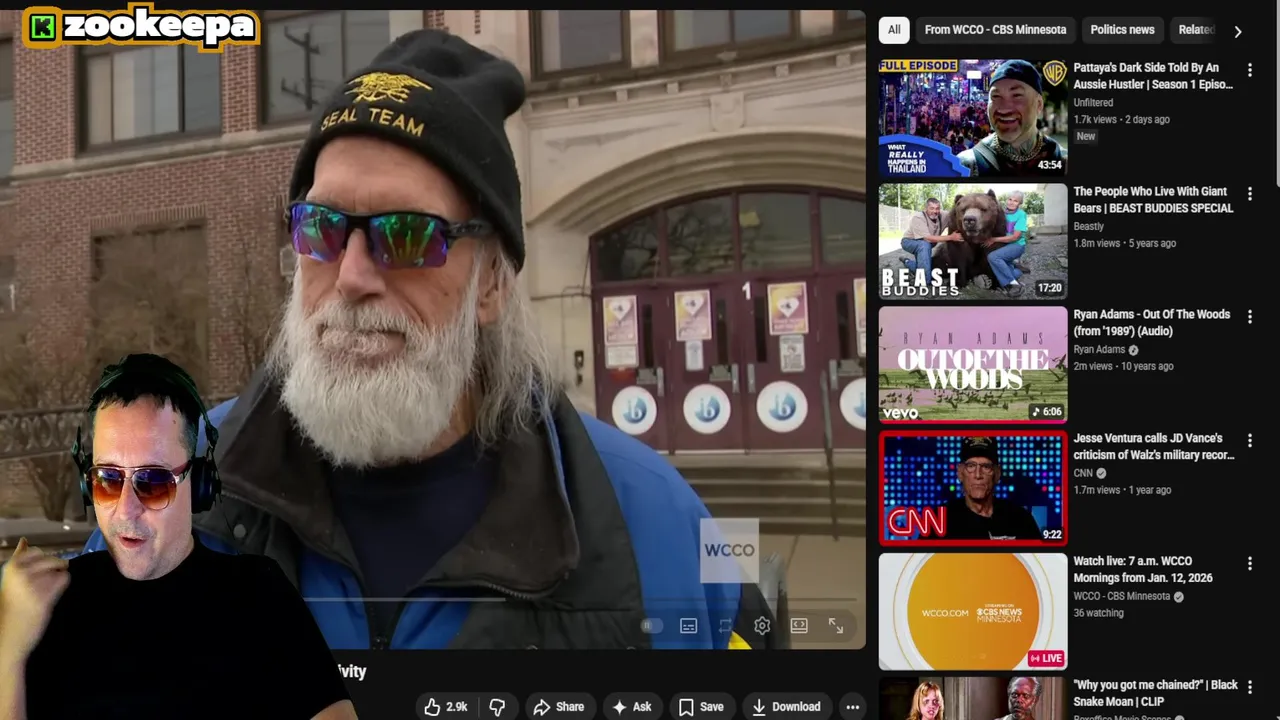Viewport: 1280px width, 720px height.
Task: Select the All filter chip
Action: [x=894, y=30]
